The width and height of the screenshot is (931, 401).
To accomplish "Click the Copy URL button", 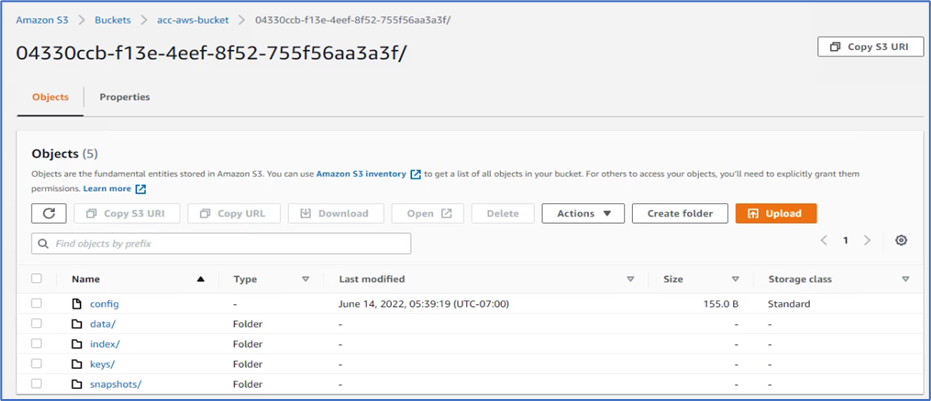I will 234,213.
